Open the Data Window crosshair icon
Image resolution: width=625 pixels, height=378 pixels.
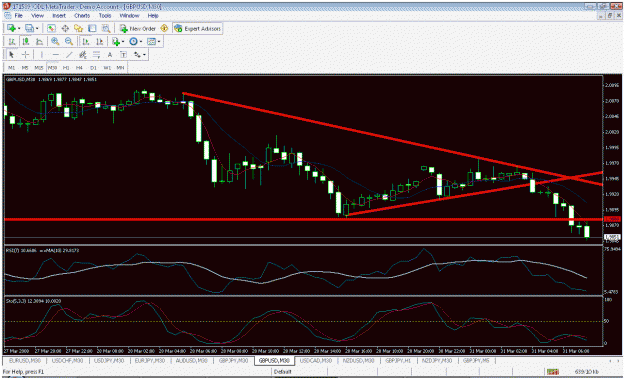pos(65,28)
